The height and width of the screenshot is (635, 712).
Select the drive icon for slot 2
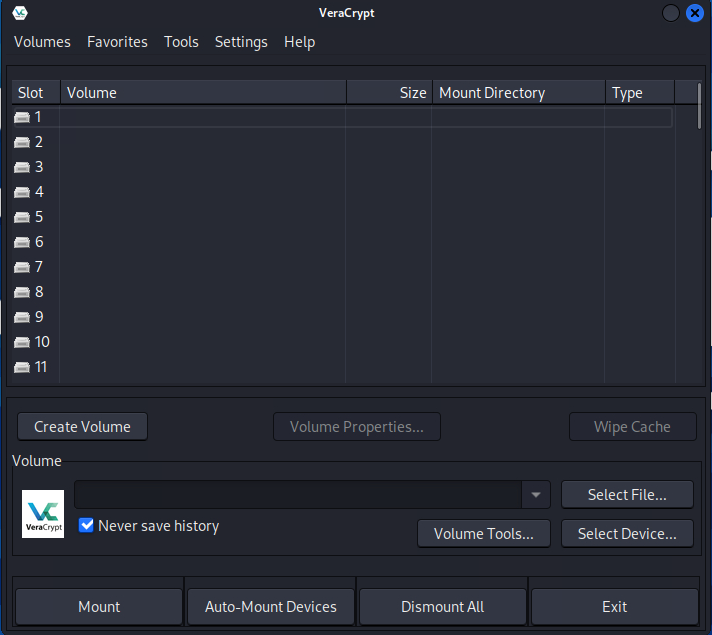pos(22,143)
